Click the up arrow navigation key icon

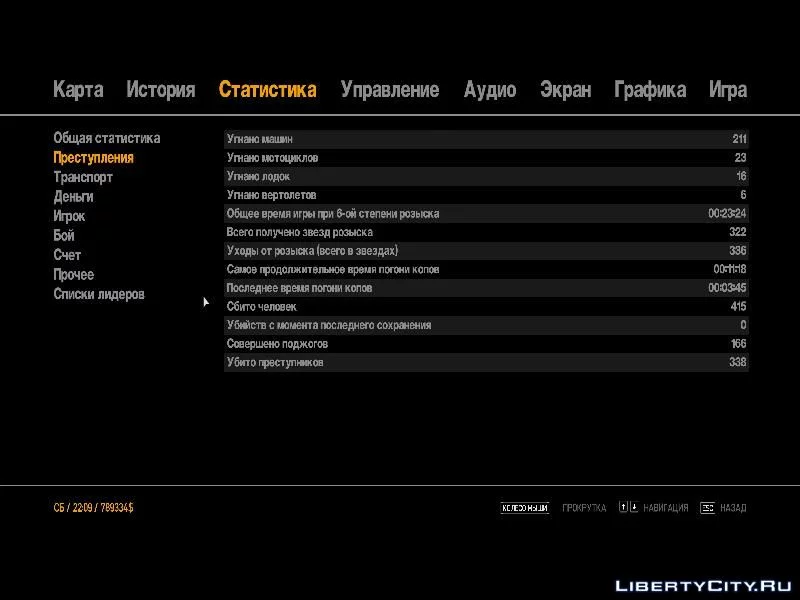point(624,508)
